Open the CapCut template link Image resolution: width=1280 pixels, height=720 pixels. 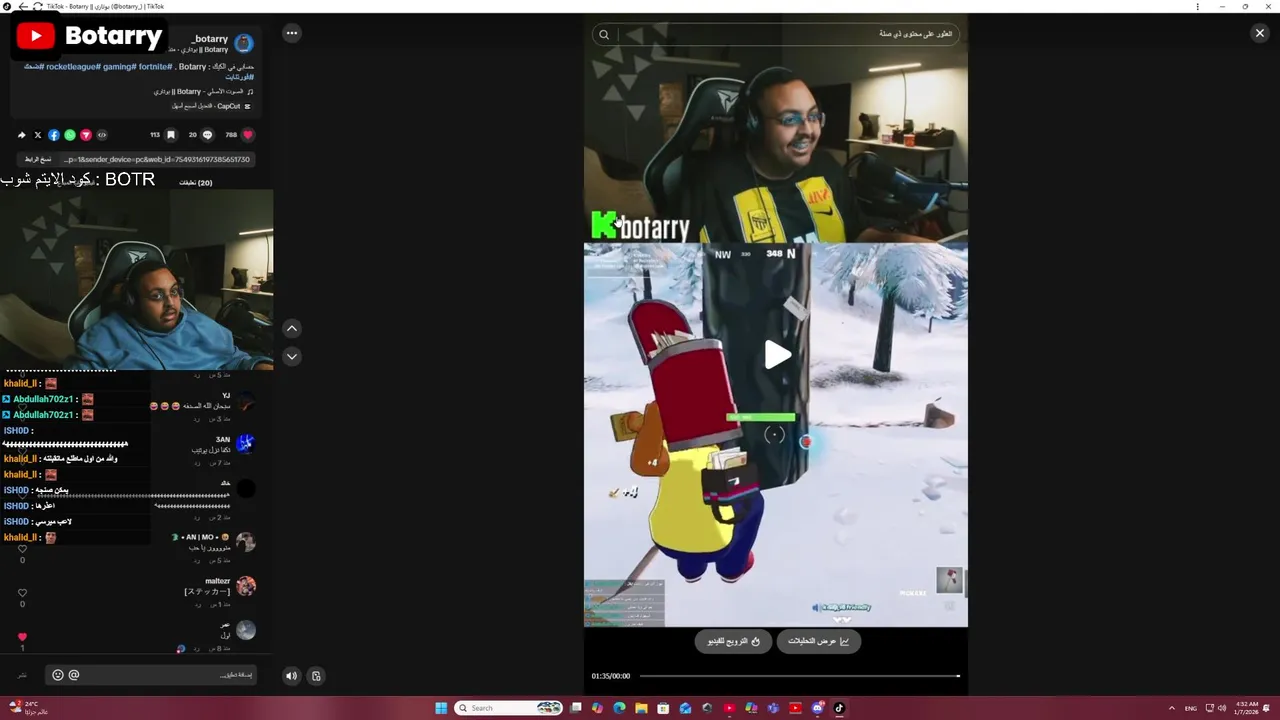[212, 106]
